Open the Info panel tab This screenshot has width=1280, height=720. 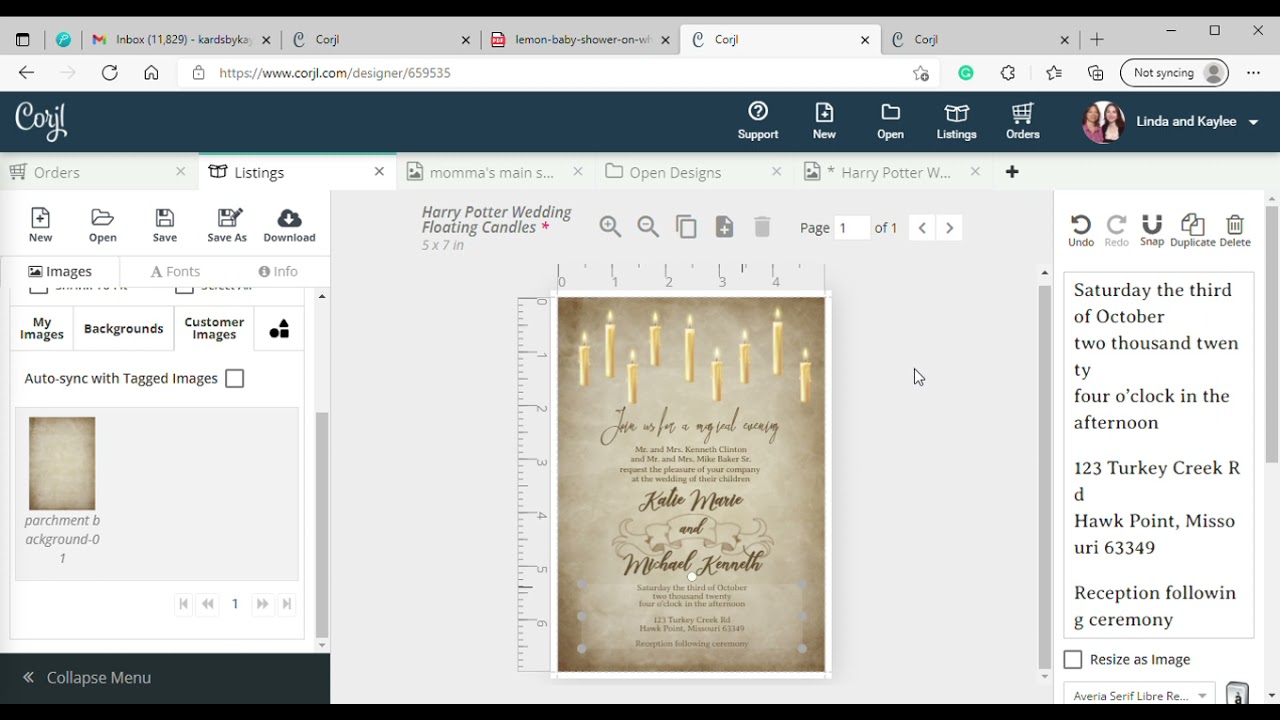pyautogui.click(x=278, y=271)
